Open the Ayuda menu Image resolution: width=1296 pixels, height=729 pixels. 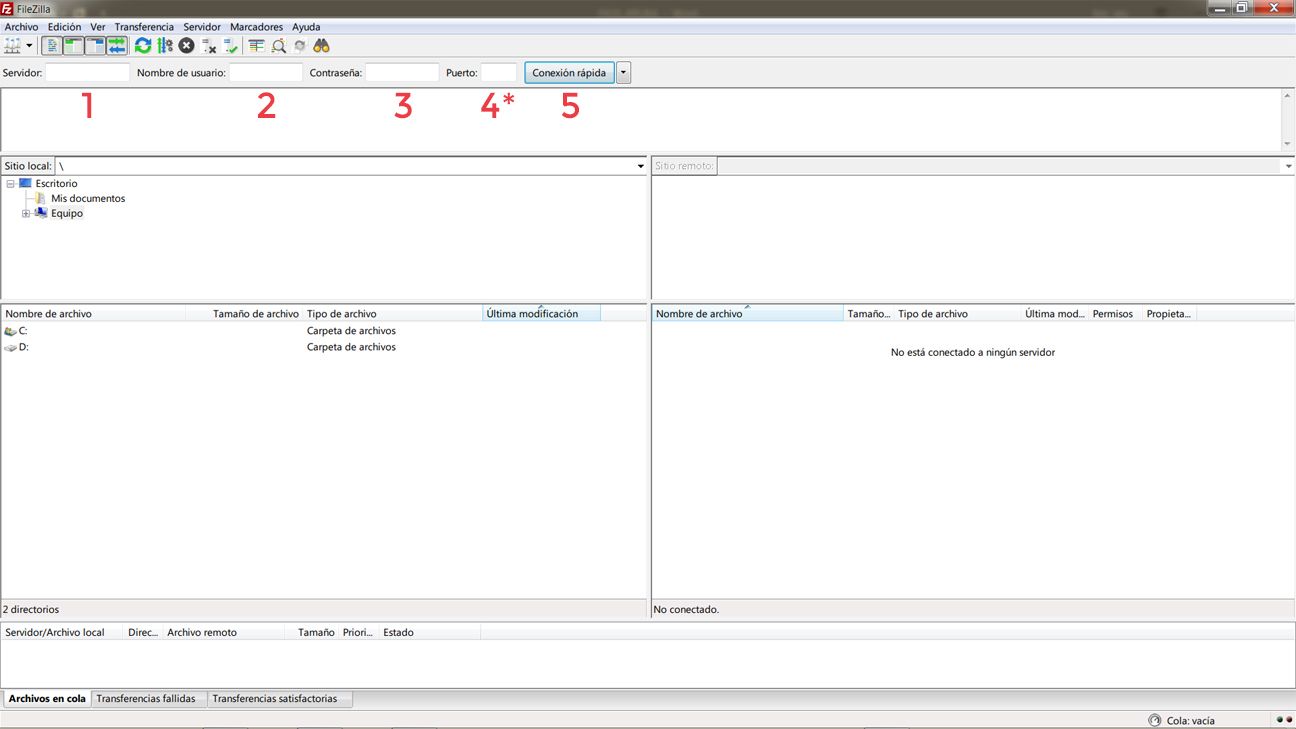coord(306,27)
